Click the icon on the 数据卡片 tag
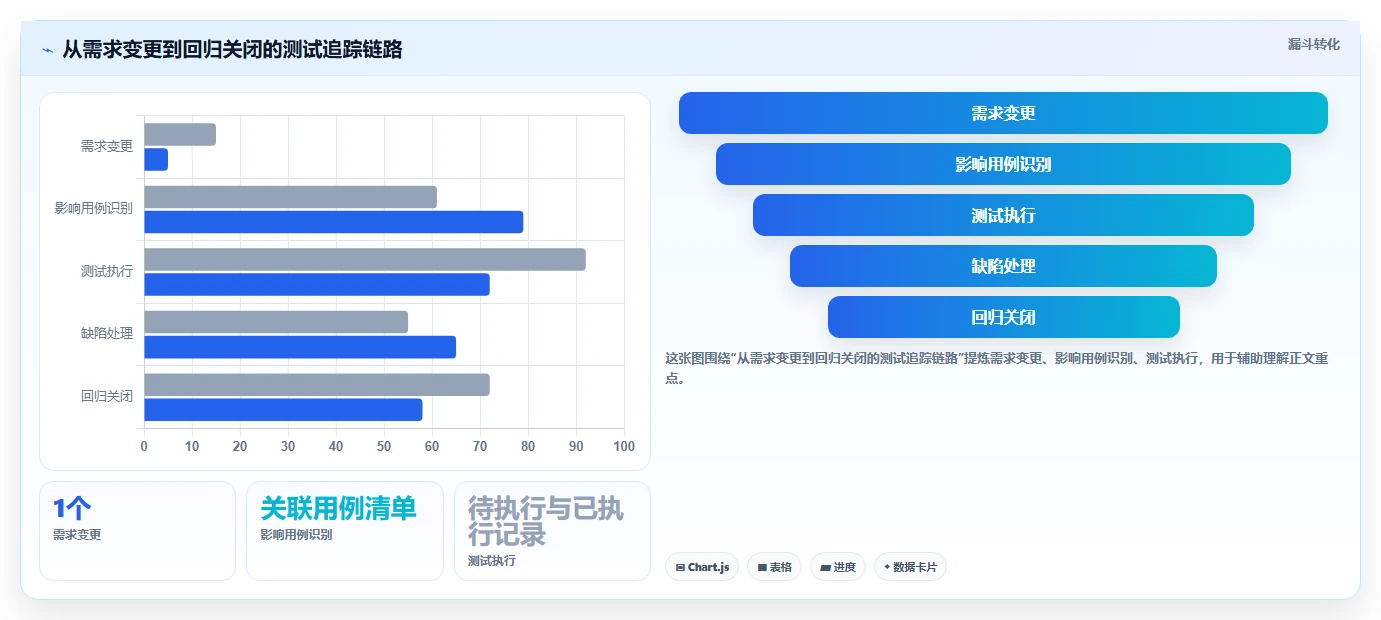The image size is (1381, 620). click(887, 567)
